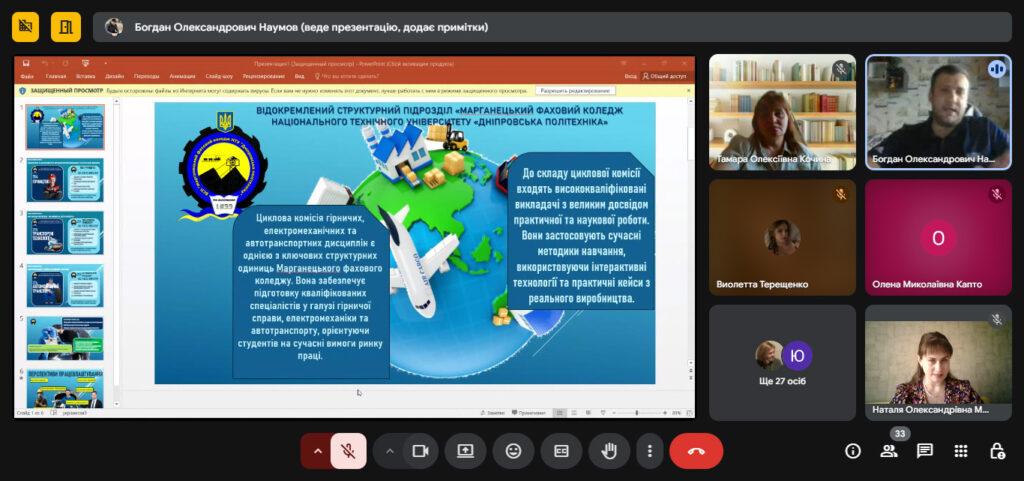Viewport: 1024px width, 481px height.
Task: Click the PowerPoint save icon in title bar
Action: 26,63
